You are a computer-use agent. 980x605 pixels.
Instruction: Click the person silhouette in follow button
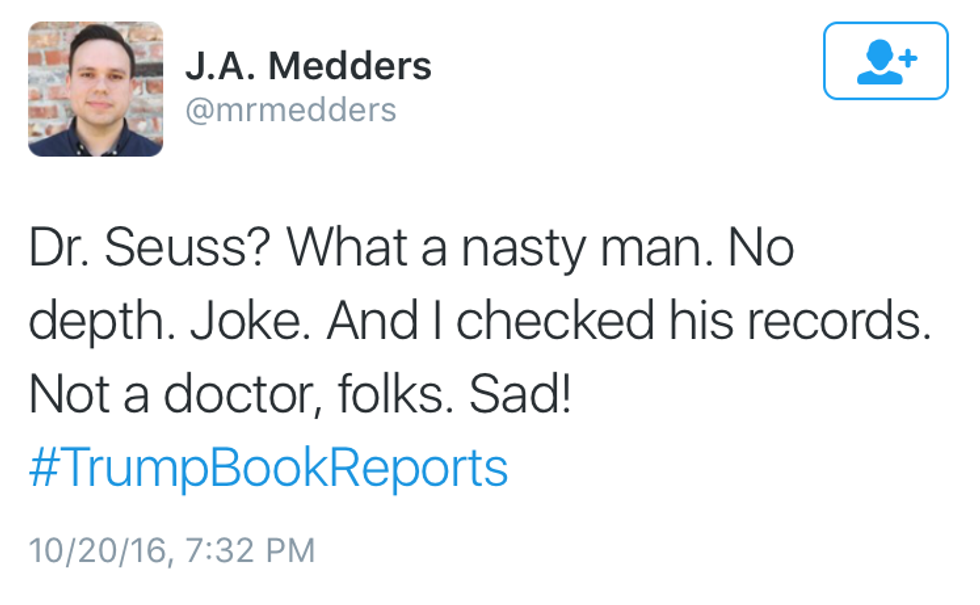878,63
